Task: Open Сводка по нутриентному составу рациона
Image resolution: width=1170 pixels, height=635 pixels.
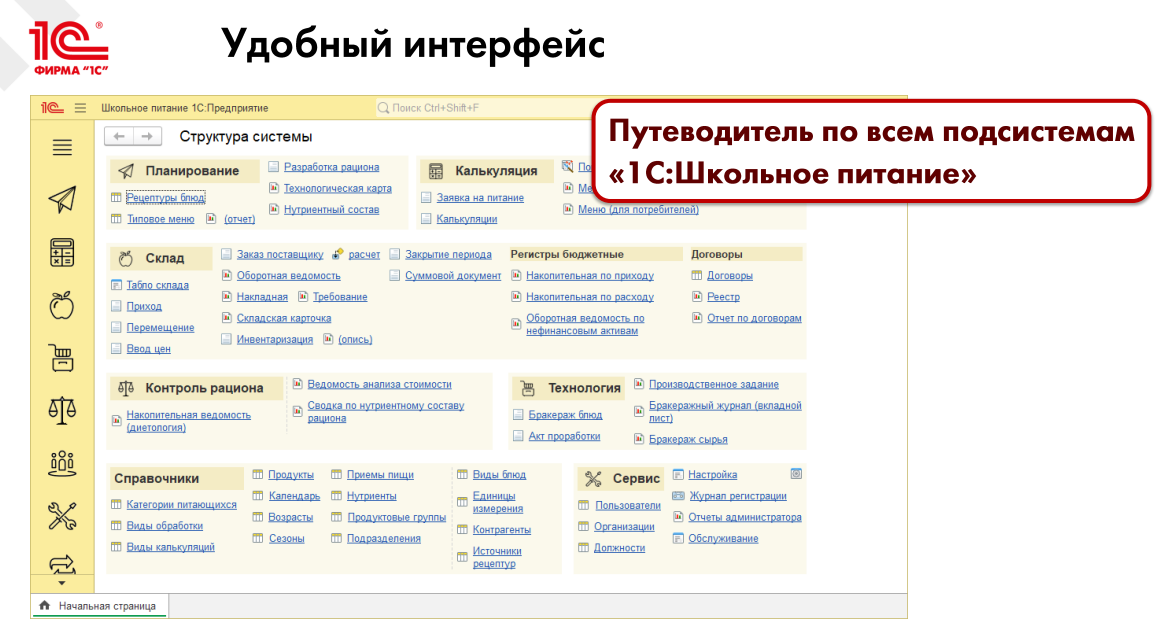Action: pyautogui.click(x=386, y=412)
